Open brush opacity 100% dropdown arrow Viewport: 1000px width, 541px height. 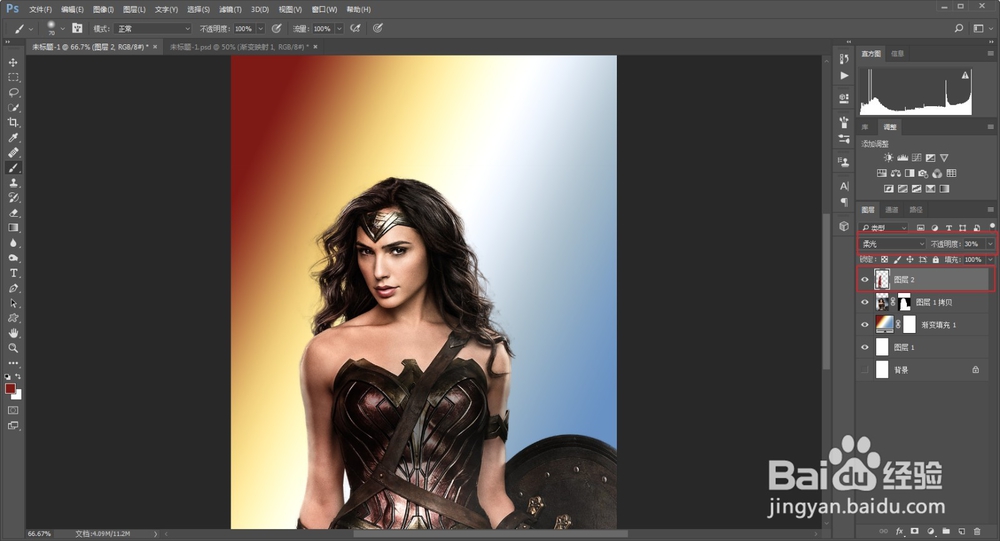coord(260,29)
